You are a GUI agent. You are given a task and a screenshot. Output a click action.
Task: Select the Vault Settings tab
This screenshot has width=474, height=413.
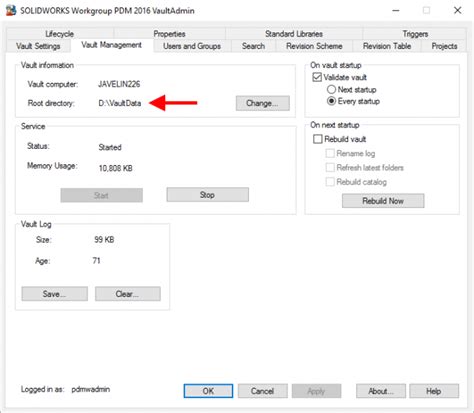38,46
